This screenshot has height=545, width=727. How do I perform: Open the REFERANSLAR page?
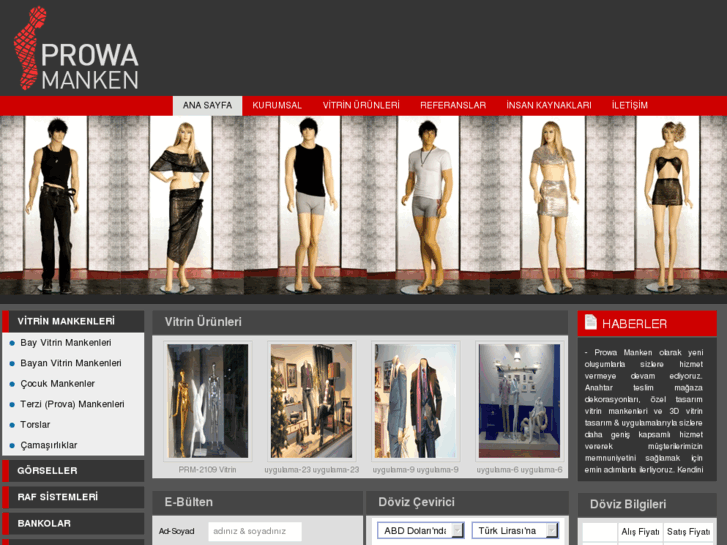pyautogui.click(x=453, y=105)
